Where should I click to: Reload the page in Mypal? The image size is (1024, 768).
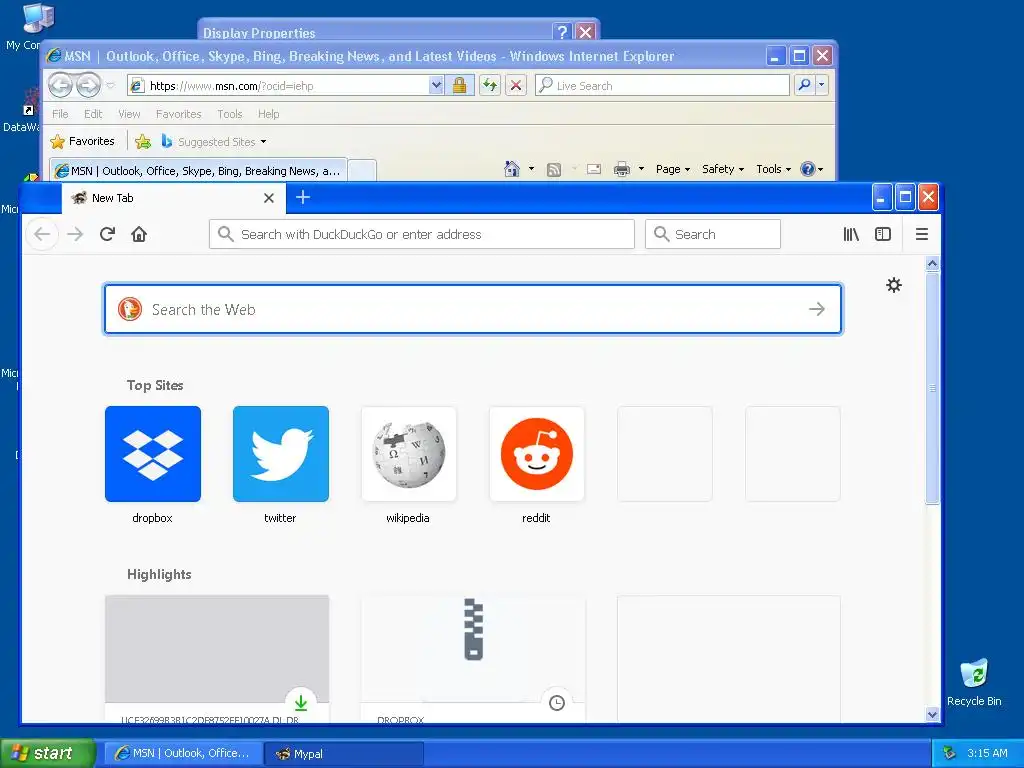click(x=107, y=234)
